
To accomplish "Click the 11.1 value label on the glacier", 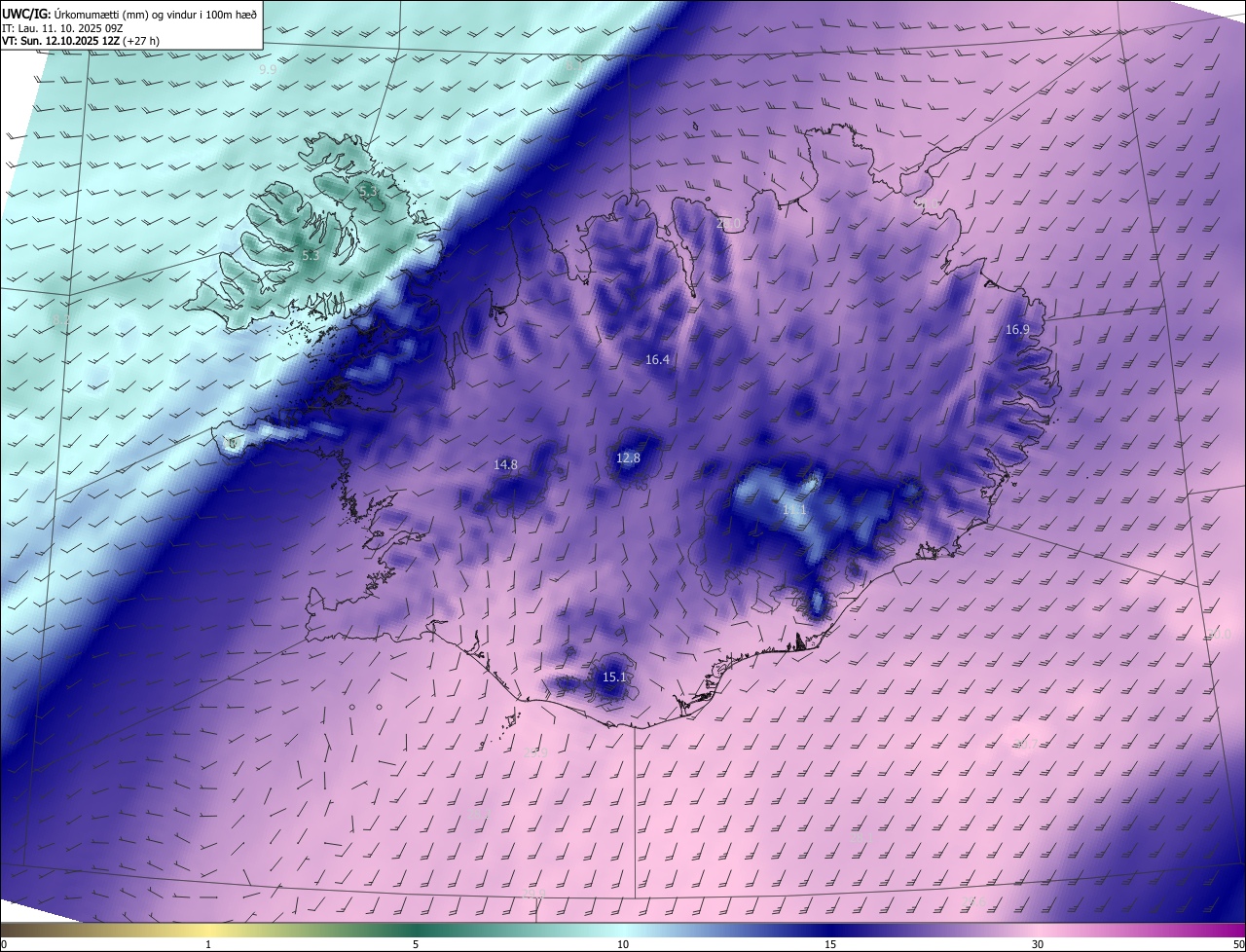I will pyautogui.click(x=795, y=509).
